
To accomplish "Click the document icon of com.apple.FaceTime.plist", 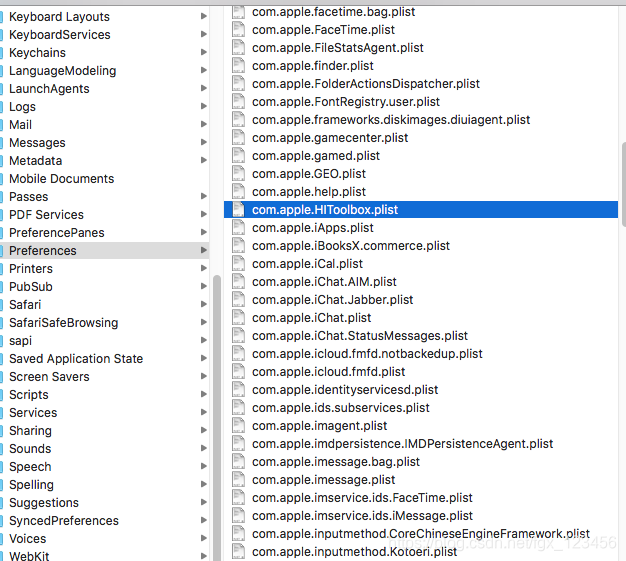I will coord(238,30).
